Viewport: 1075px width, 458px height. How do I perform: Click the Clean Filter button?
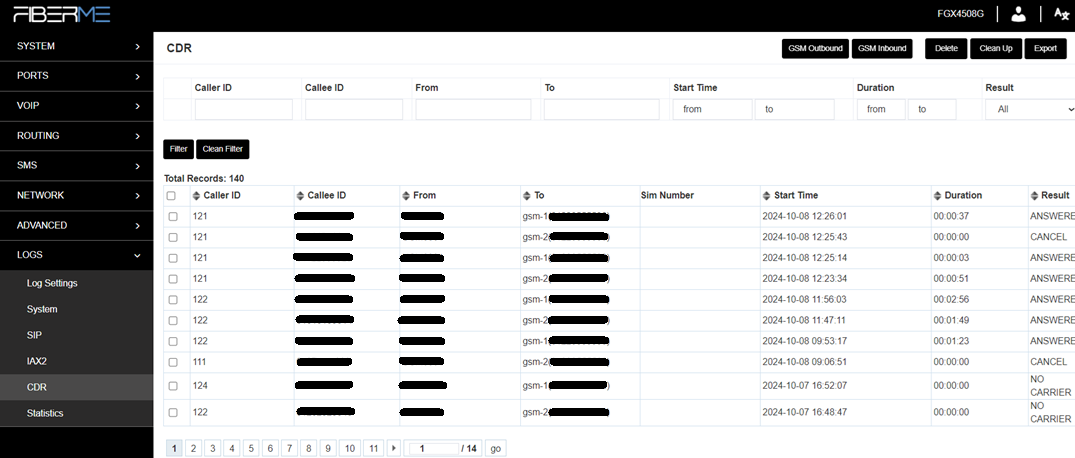[x=223, y=149]
